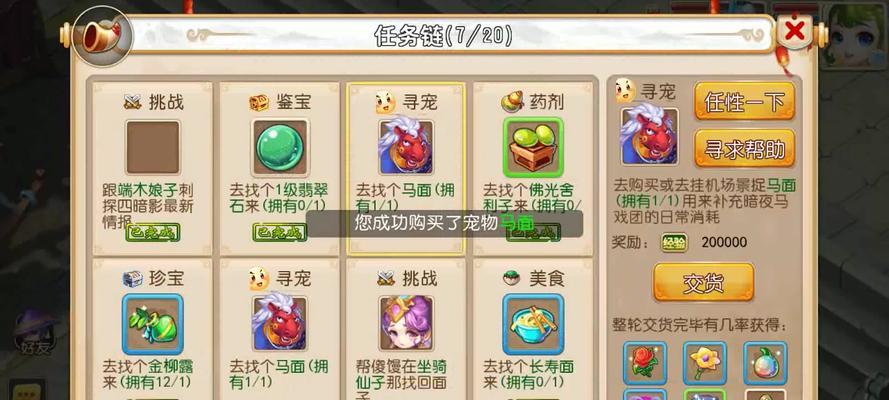Click the 任性一下 button
Image resolution: width=889 pixels, height=400 pixels.
(x=744, y=101)
